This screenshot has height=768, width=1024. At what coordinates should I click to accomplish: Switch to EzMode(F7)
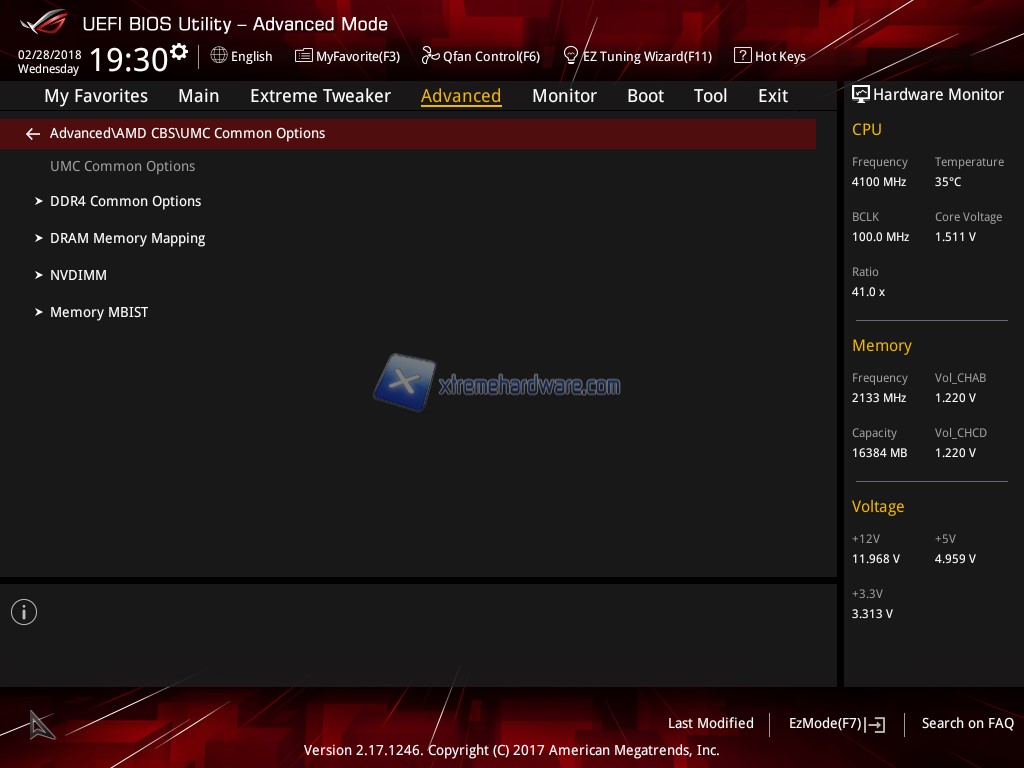coord(836,724)
